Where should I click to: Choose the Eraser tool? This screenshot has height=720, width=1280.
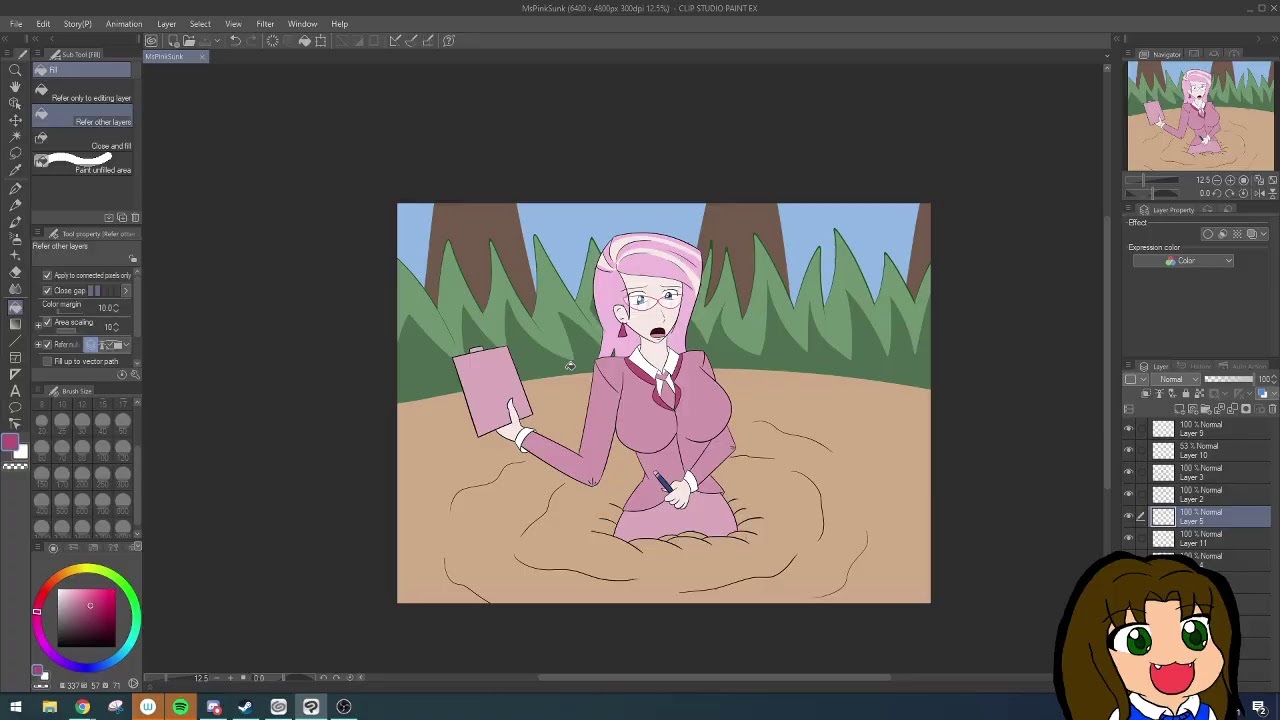tap(15, 273)
